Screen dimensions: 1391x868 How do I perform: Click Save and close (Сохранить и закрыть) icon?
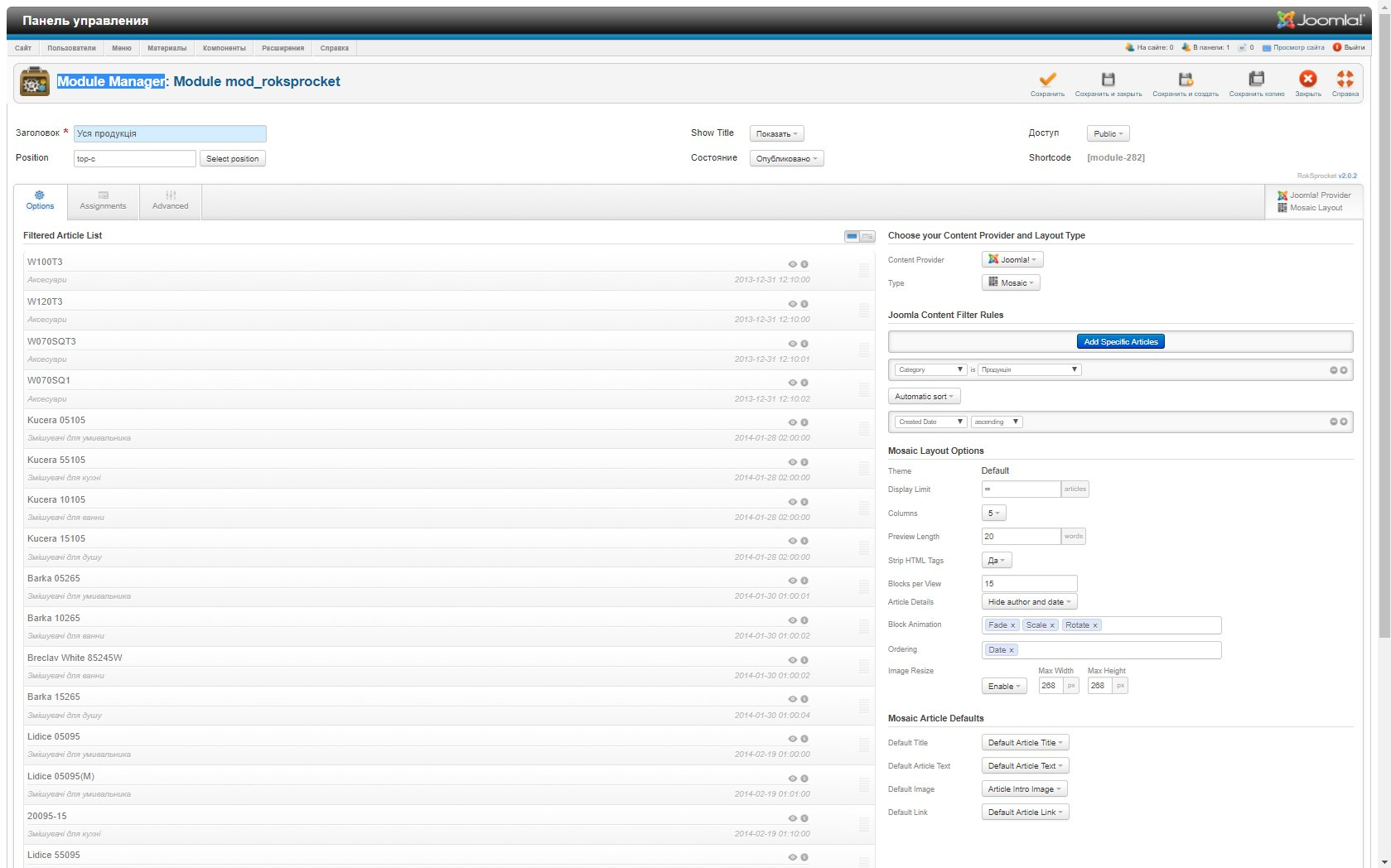click(1108, 80)
